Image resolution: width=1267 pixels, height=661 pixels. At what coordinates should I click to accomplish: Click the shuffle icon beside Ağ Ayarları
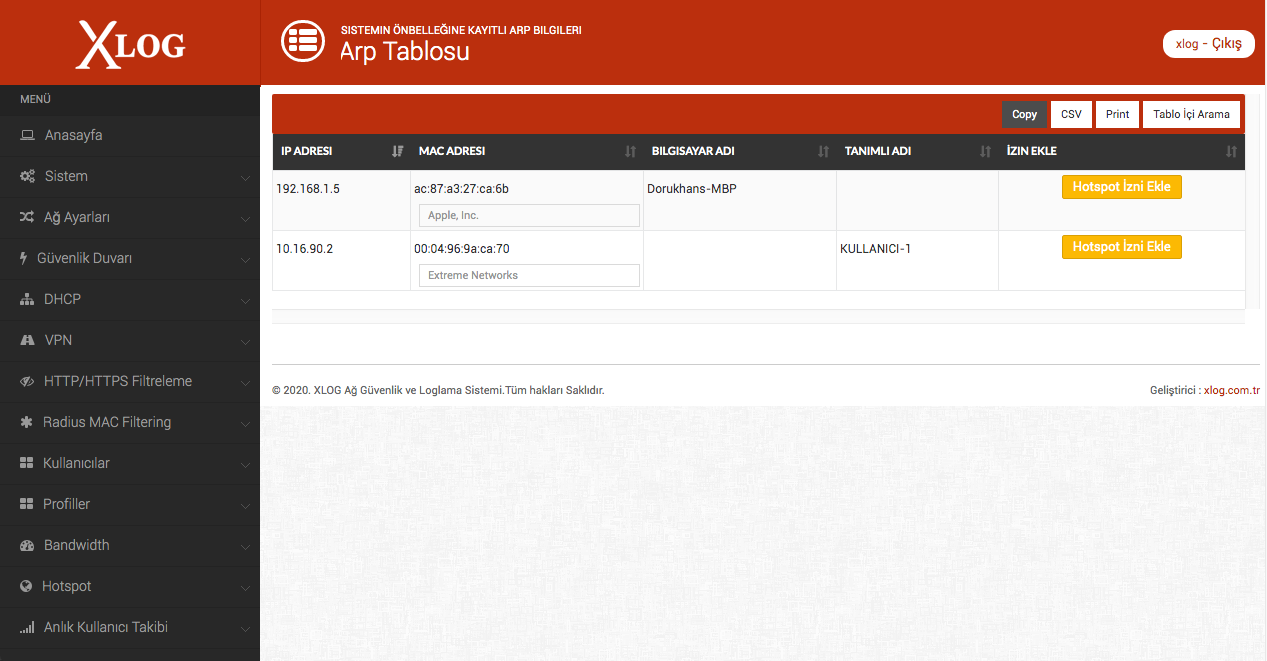(x=27, y=217)
